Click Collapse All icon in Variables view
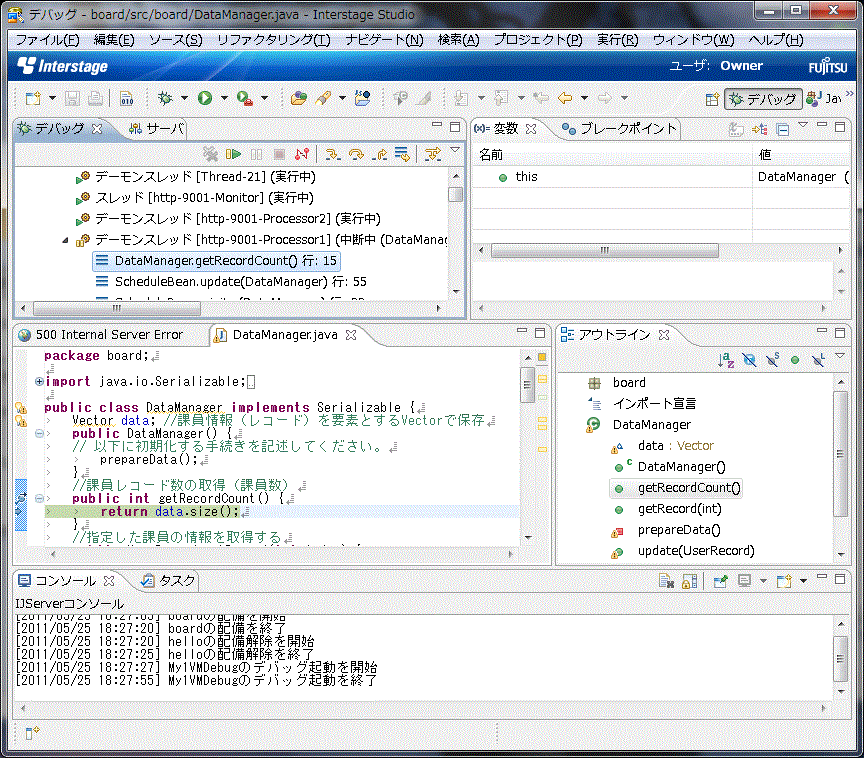 click(782, 129)
